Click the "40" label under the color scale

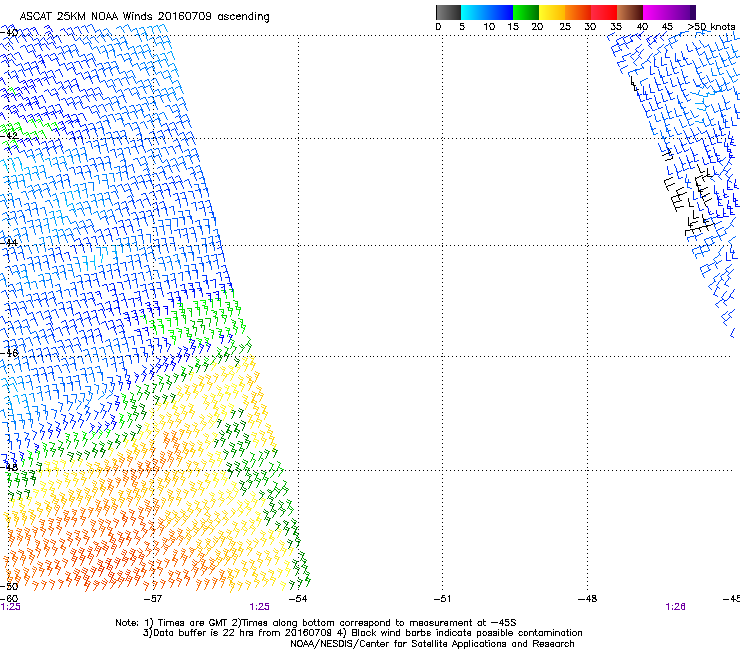[x=642, y=27]
